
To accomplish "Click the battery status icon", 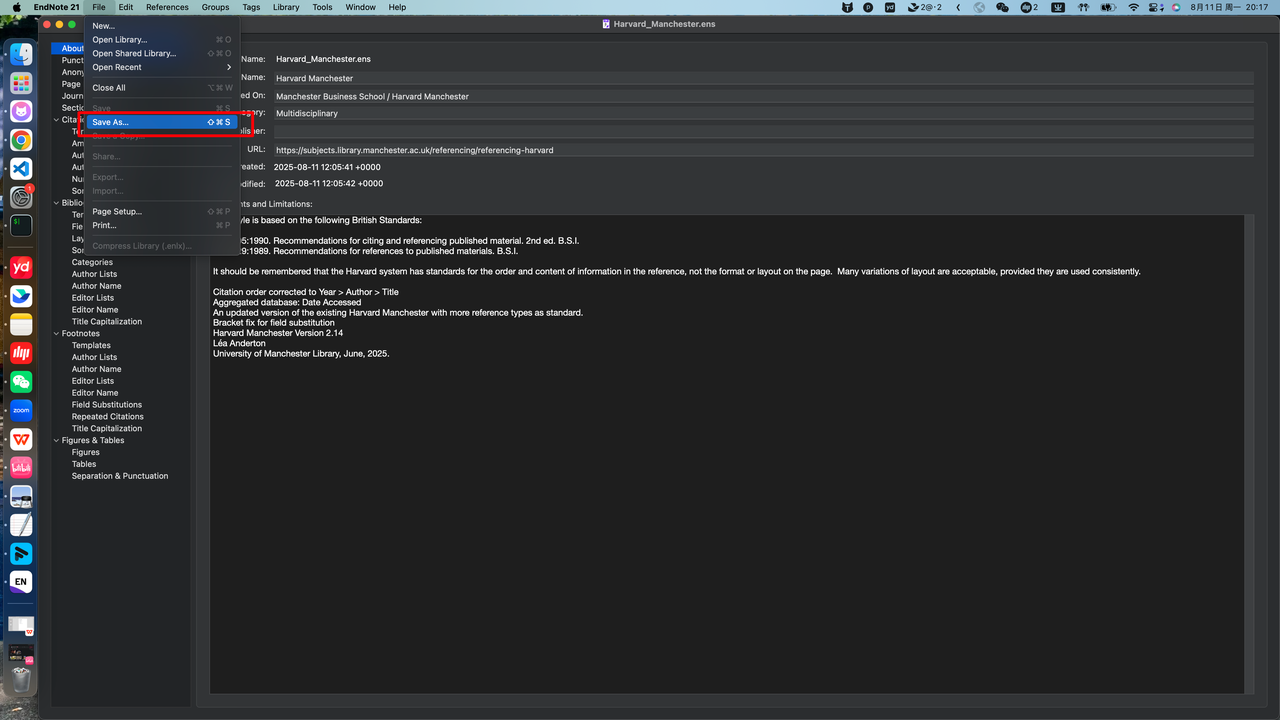I will [1107, 7].
